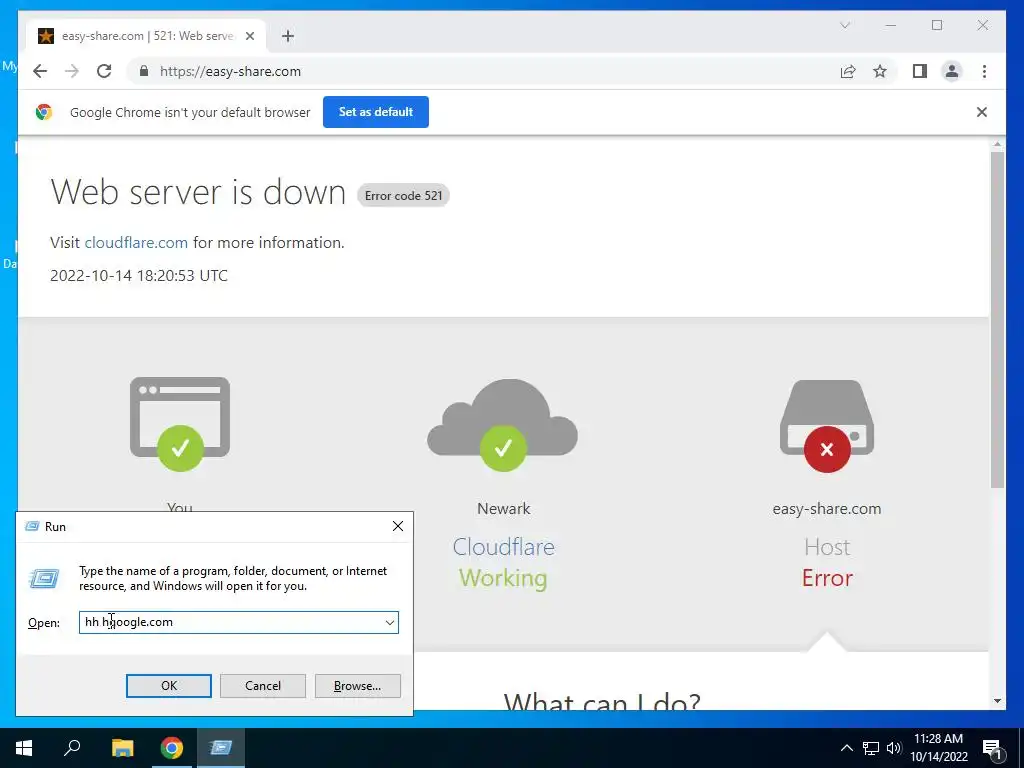Close the Run dialog
1024x768 pixels.
pos(398,526)
